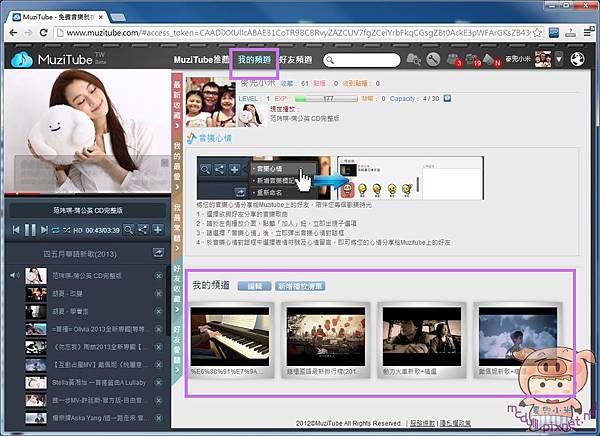Open the 服務條款 footer link
This screenshot has height=436, width=600.
tap(422, 423)
